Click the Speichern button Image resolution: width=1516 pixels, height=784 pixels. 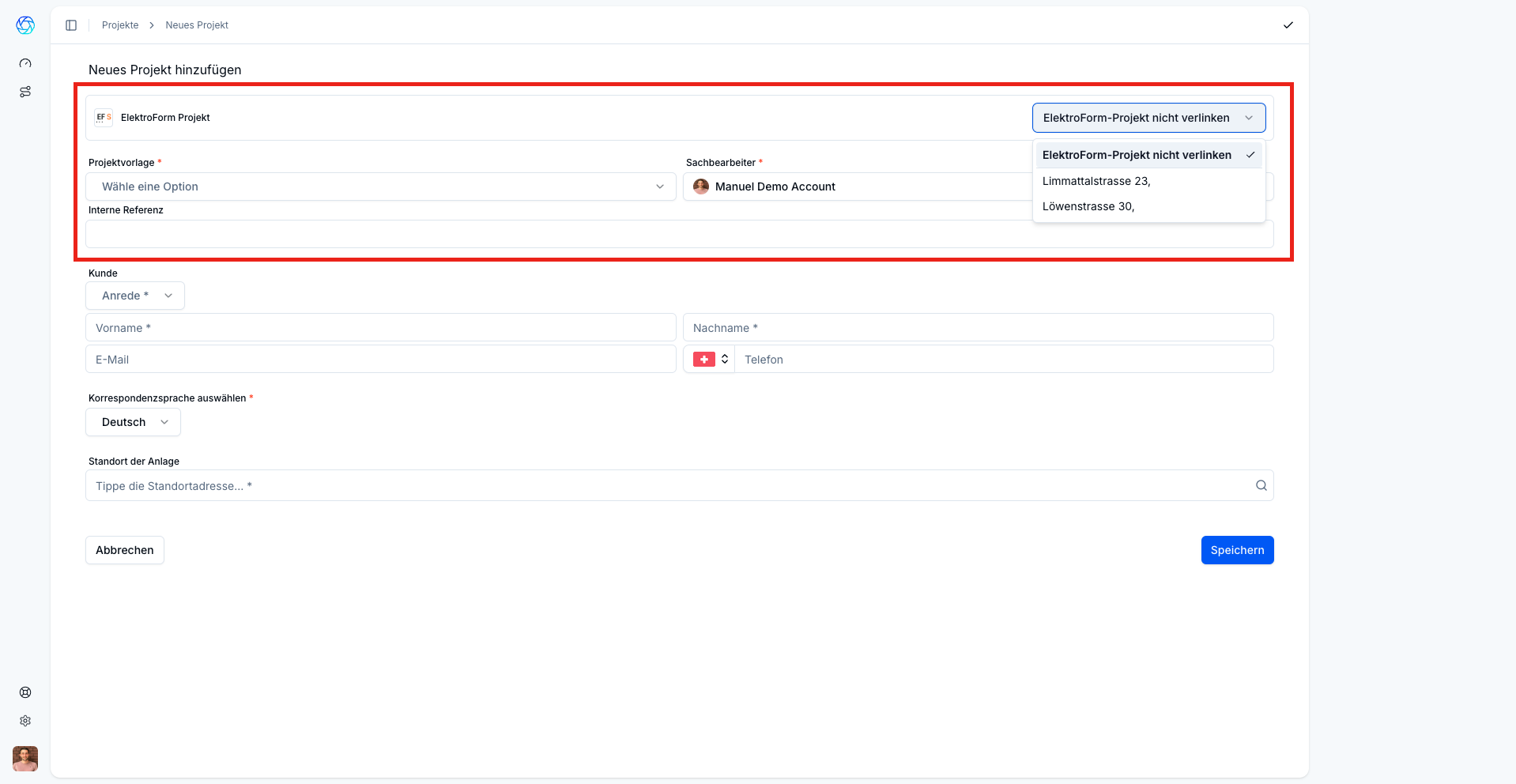click(x=1237, y=550)
